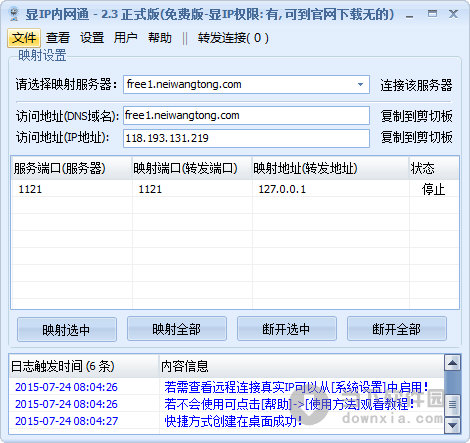This screenshot has width=470, height=443.
Task: Click the log scrollbar down arrow
Action: [x=452, y=425]
